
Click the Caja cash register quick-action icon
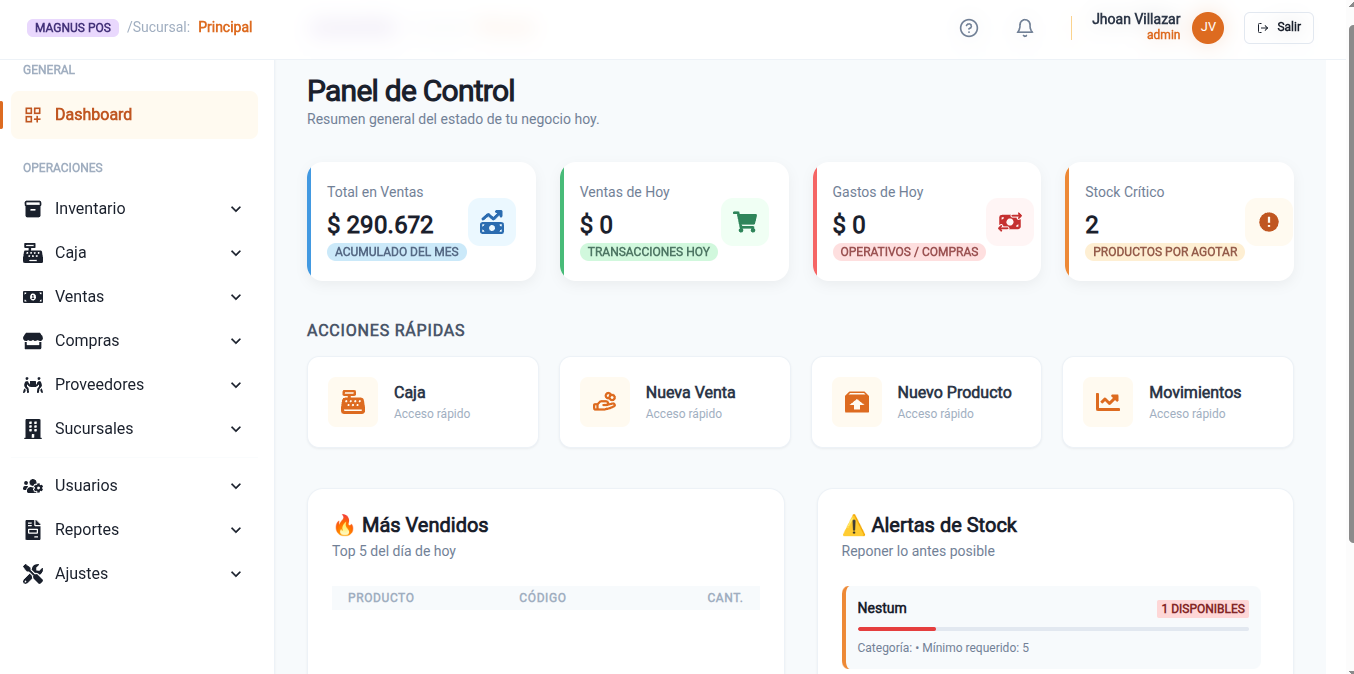tap(353, 402)
